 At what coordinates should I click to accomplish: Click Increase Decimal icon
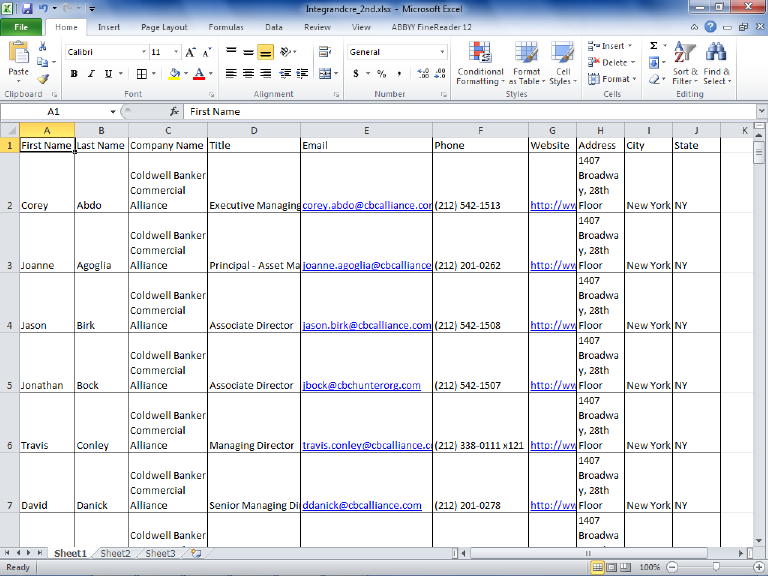coord(423,74)
